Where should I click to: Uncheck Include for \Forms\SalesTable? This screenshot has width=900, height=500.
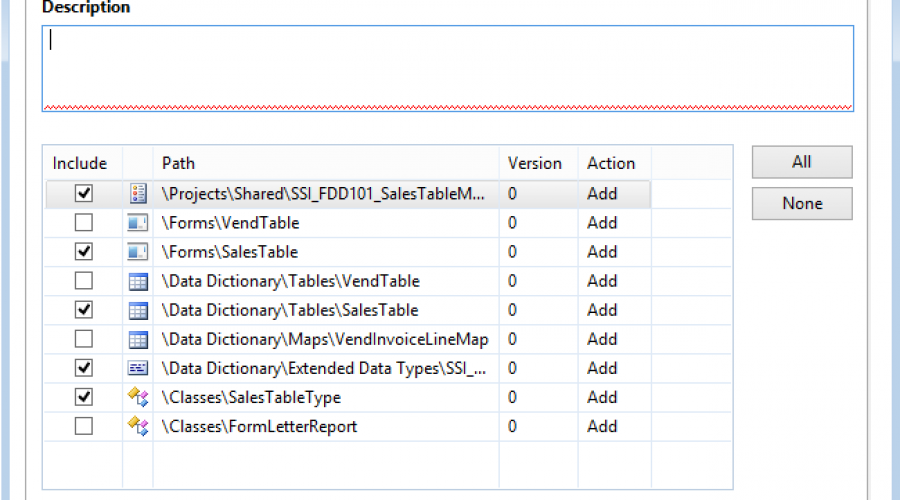click(84, 252)
